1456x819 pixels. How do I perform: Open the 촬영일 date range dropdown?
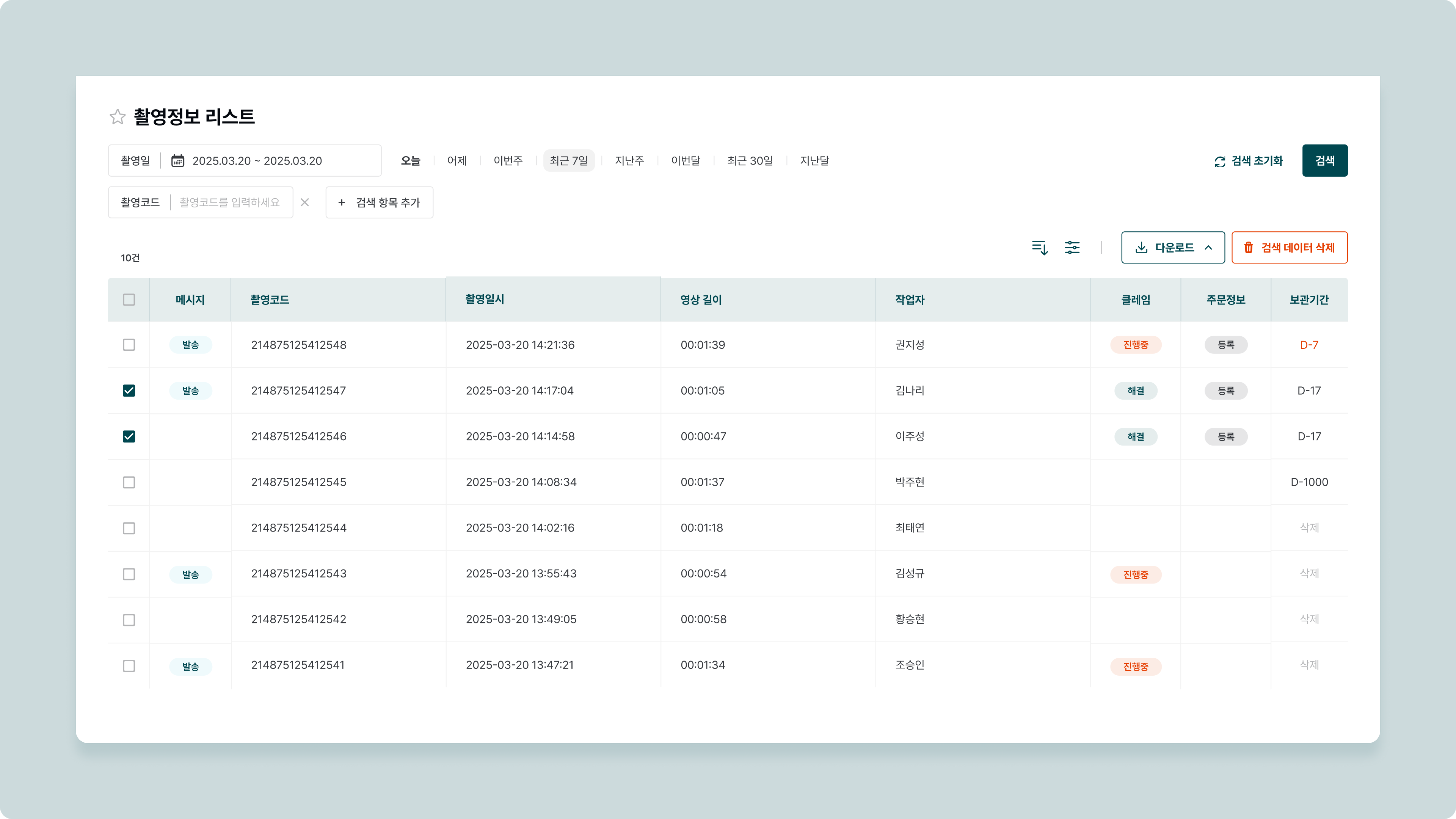pos(257,160)
